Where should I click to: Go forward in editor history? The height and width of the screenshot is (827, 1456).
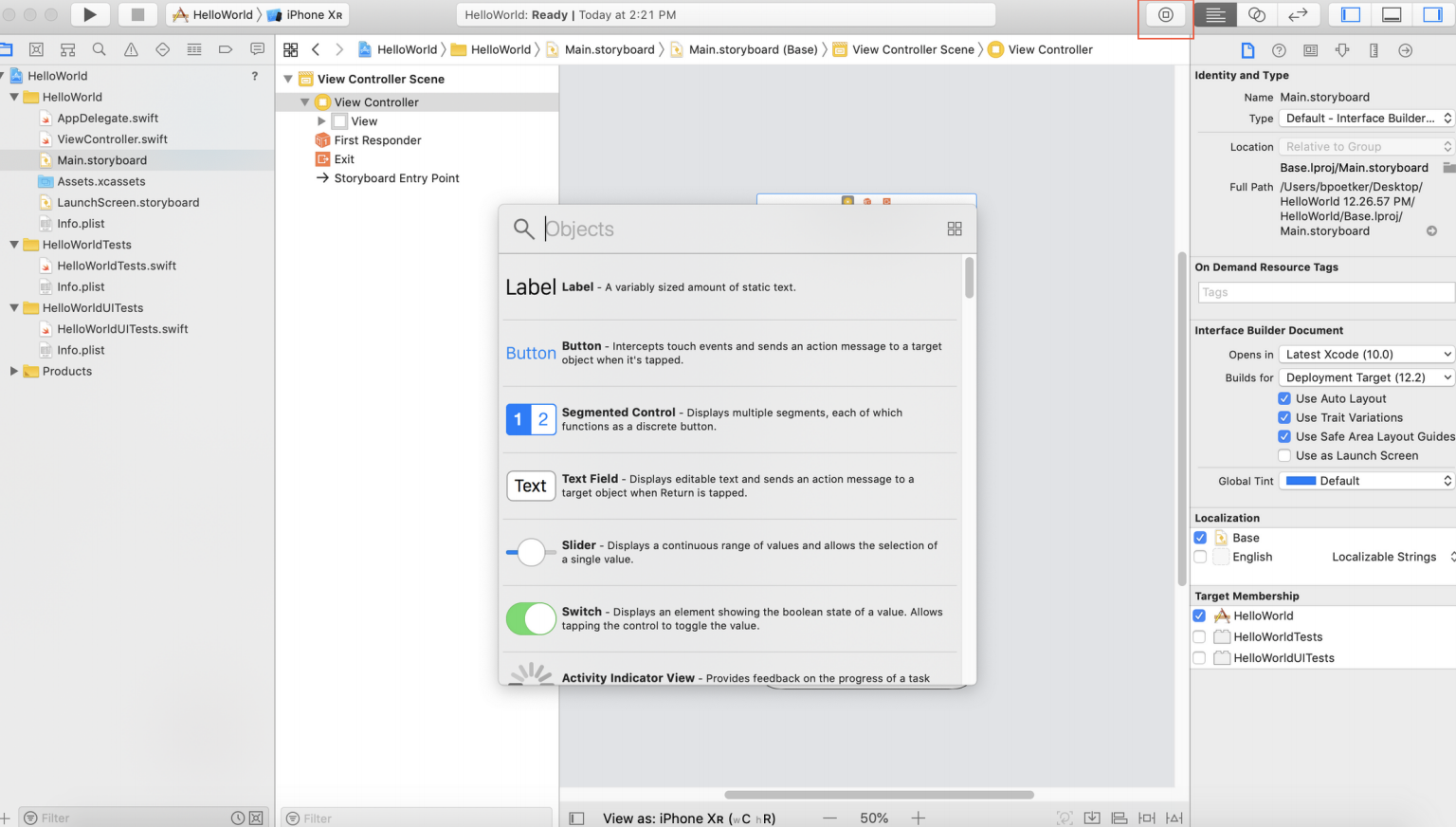[x=339, y=49]
